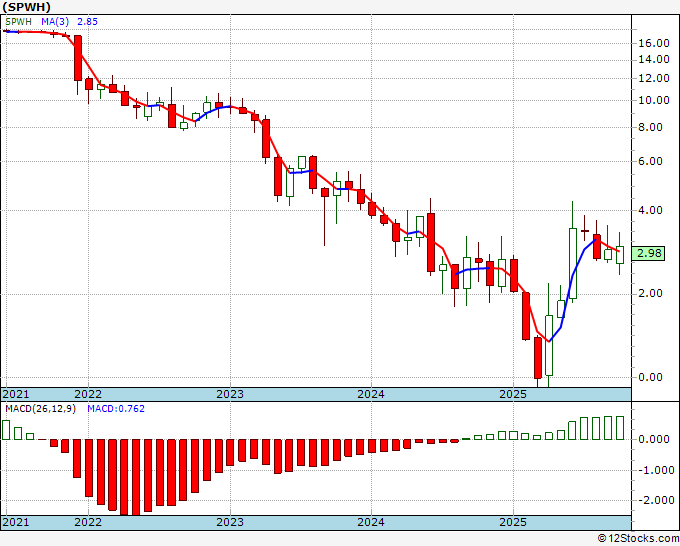The height and width of the screenshot is (546, 680).
Task: Click the 2021 label on price chart axis
Action: (x=16, y=394)
